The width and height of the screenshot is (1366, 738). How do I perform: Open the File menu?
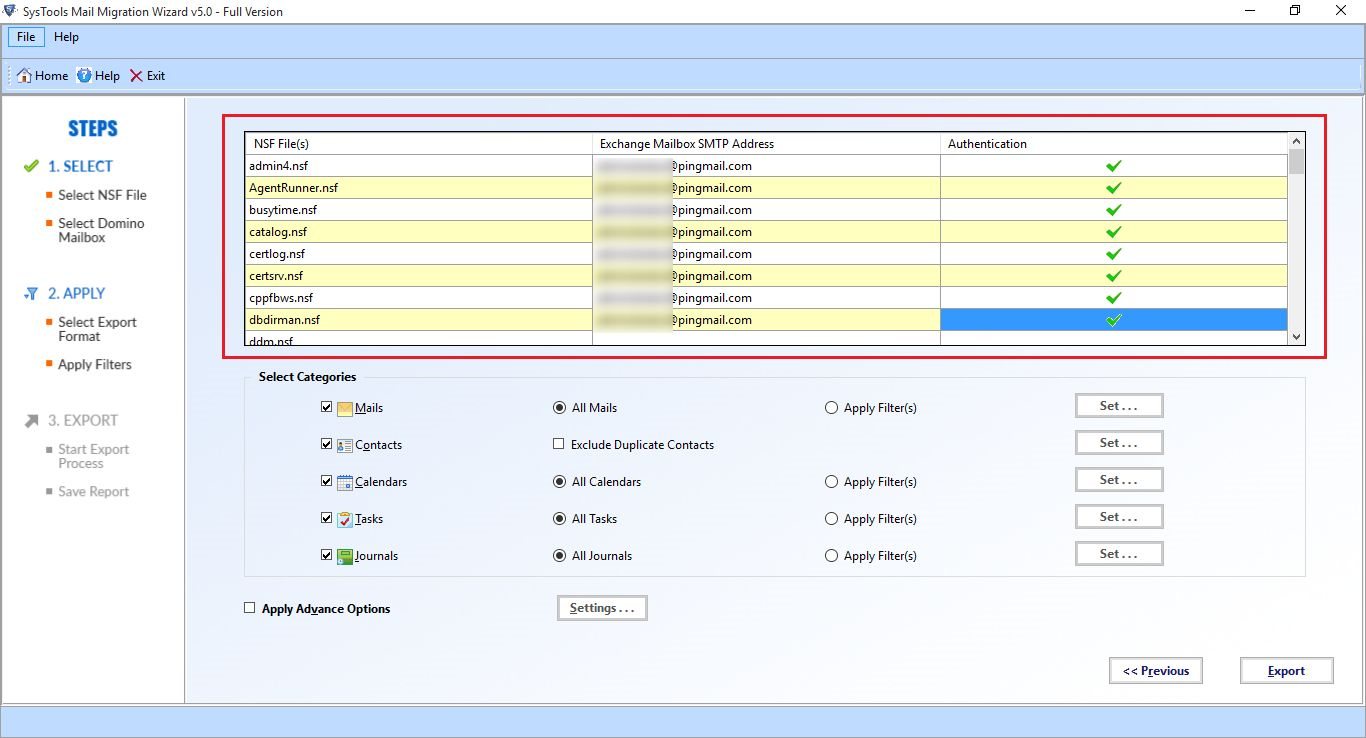coord(26,37)
